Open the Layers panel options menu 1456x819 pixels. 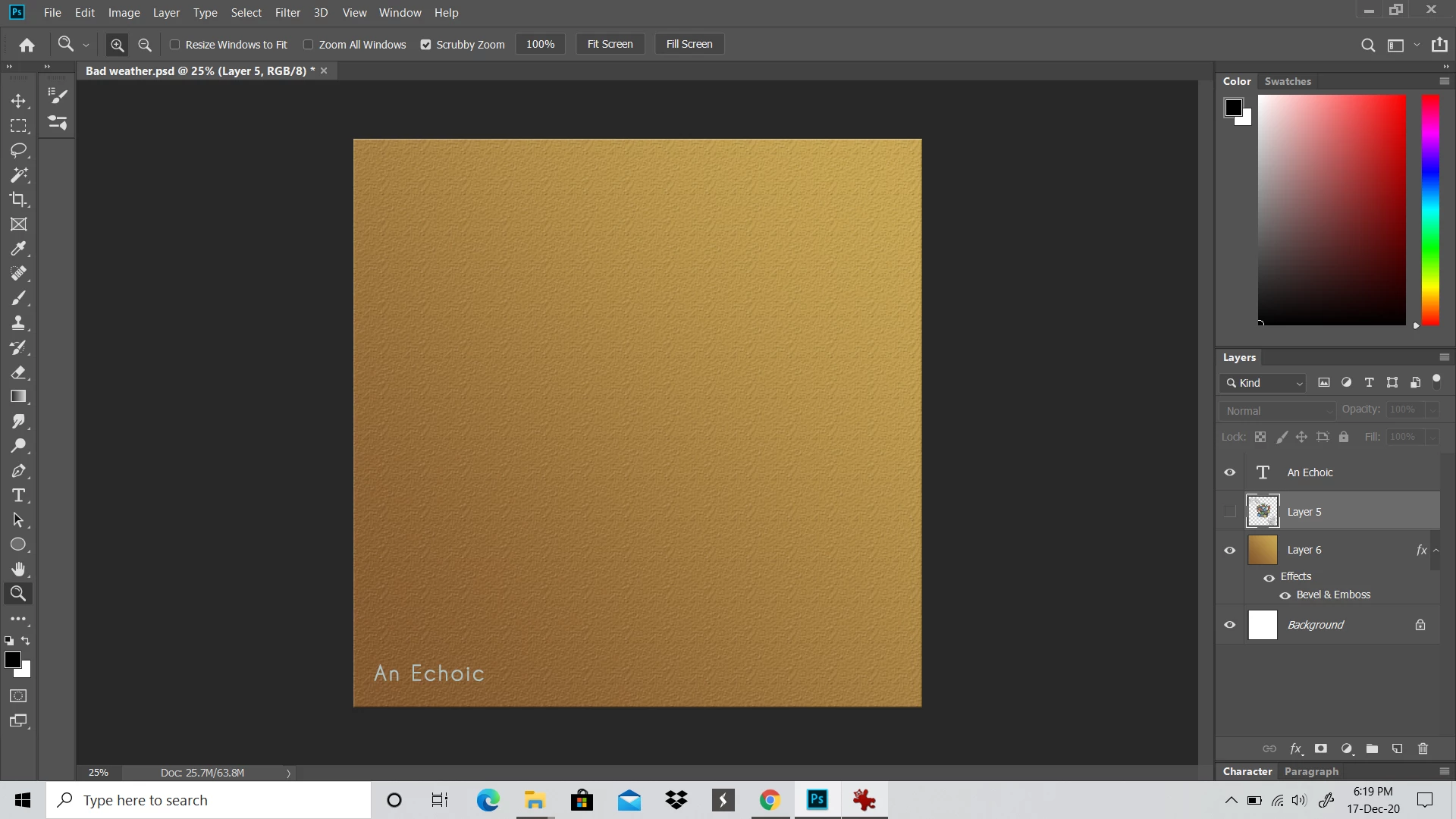pos(1444,357)
